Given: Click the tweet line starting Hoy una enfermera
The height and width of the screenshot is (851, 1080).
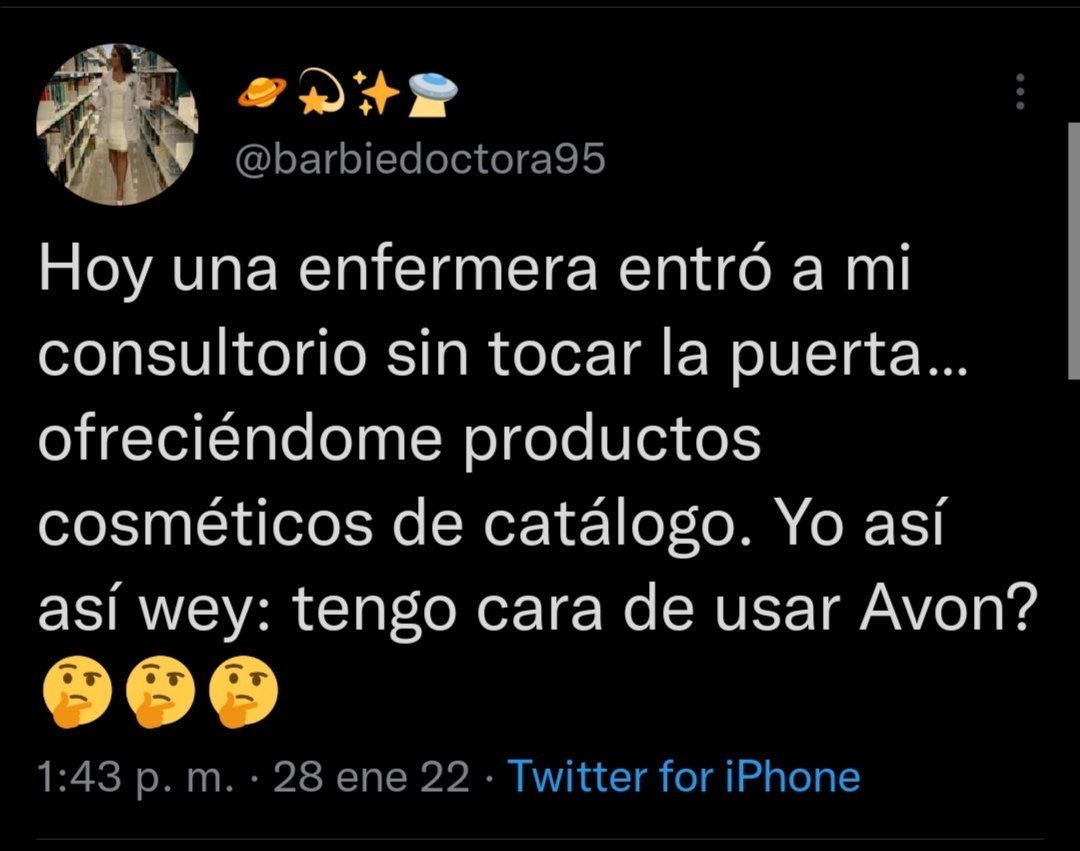Looking at the screenshot, I should 475,269.
